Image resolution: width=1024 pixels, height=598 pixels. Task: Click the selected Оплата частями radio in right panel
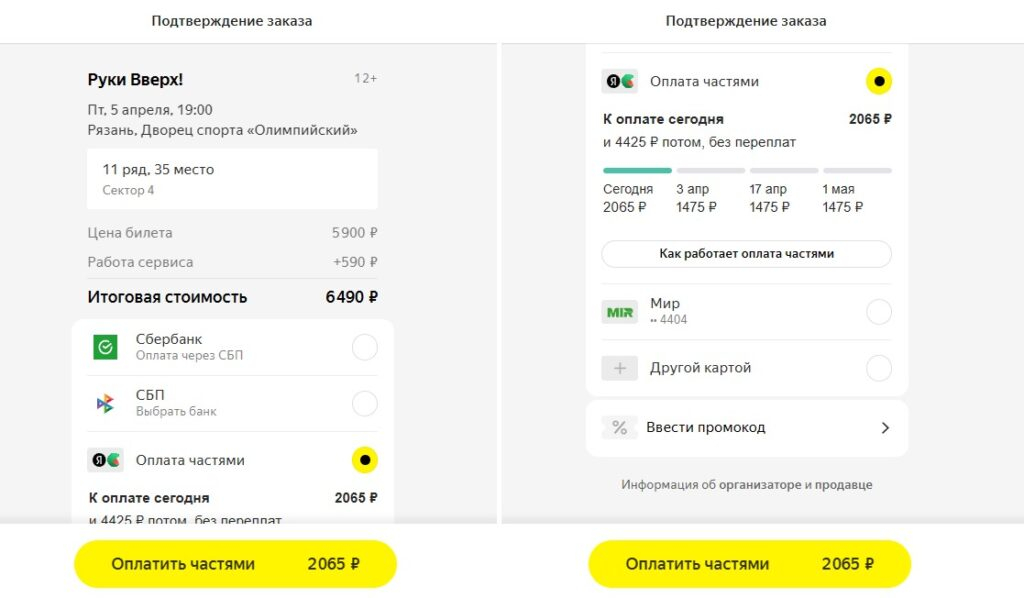[878, 81]
